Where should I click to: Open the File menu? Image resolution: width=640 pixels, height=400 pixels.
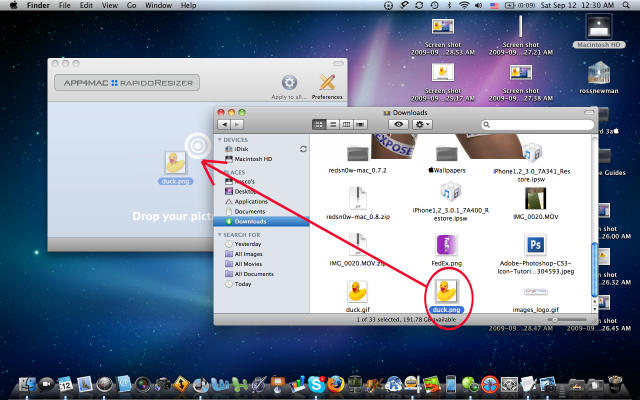64,5
